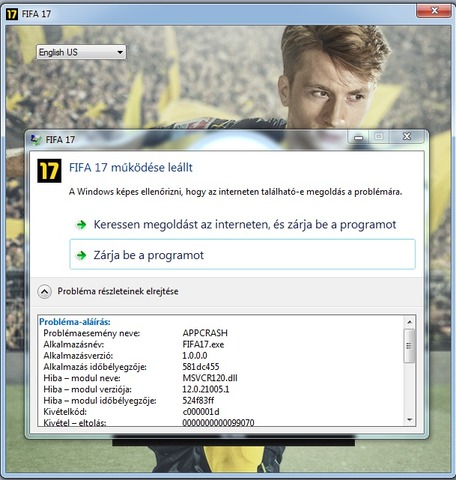Screen dimensions: 456x480
Task: Click scroll up arrow in details box
Action: click(x=410, y=322)
